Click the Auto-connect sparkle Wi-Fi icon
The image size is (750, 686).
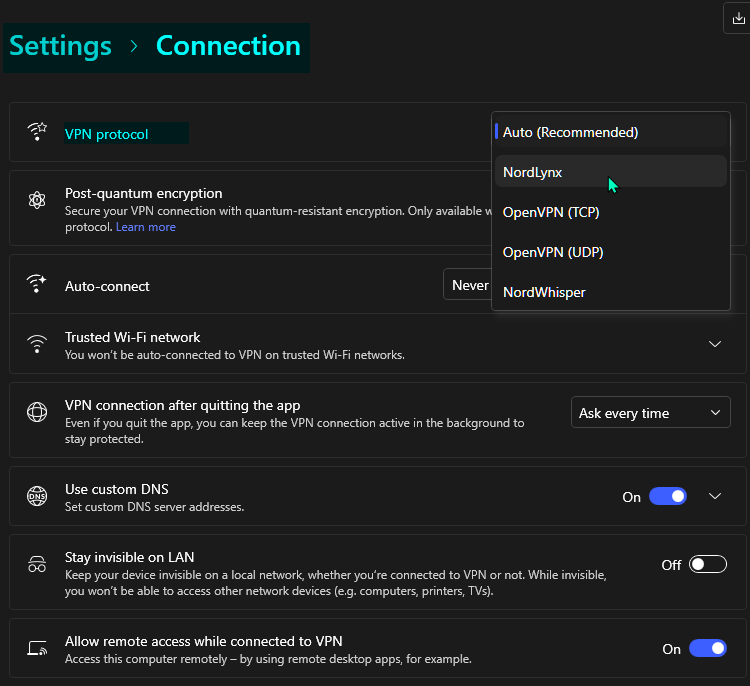(x=37, y=283)
